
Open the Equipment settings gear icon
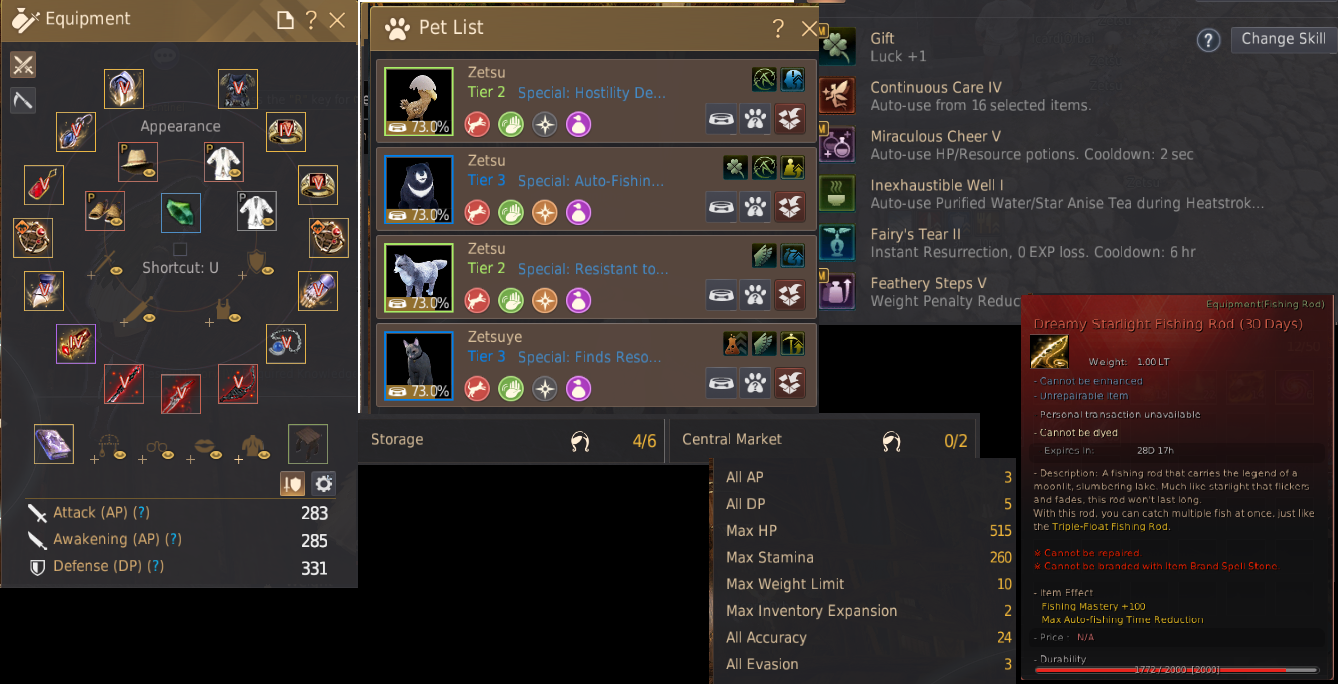pos(323,484)
